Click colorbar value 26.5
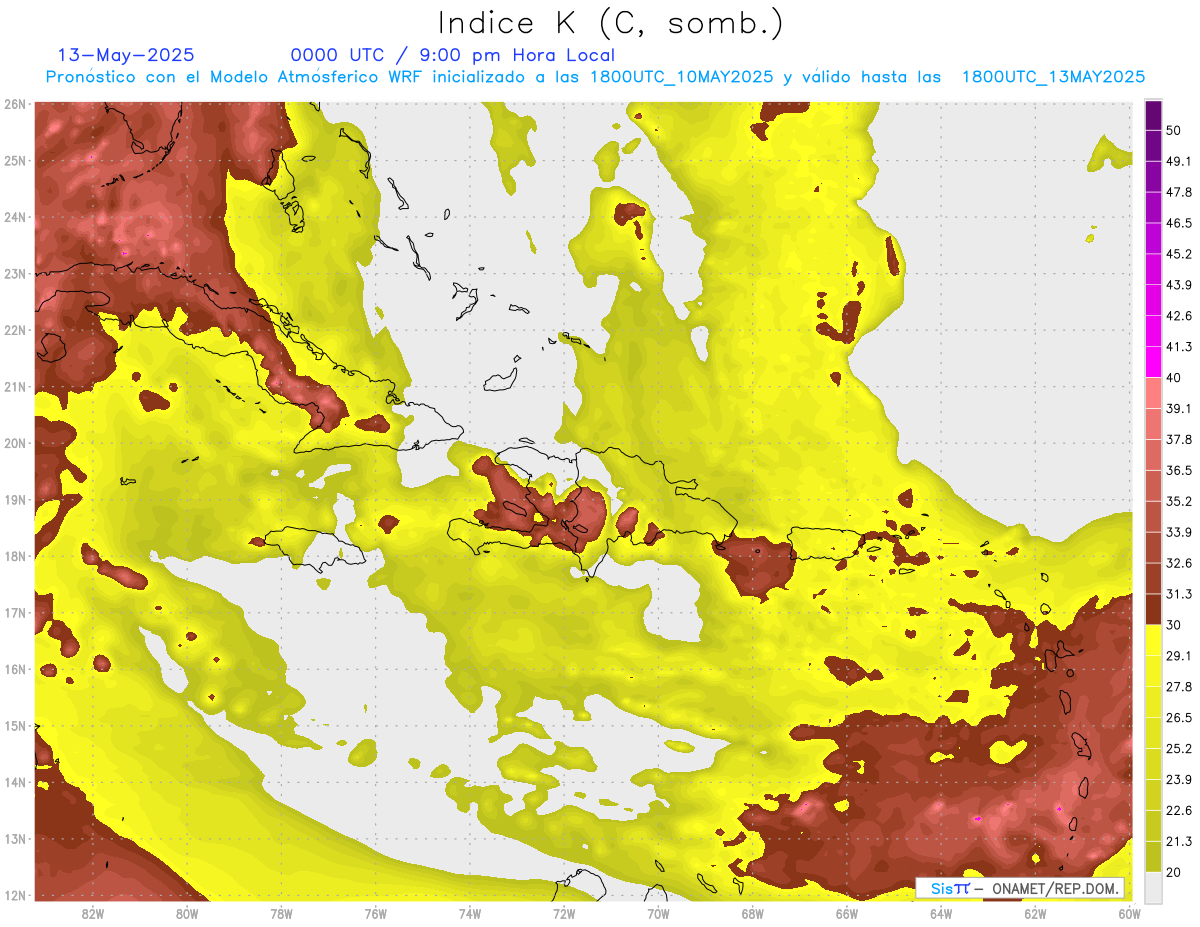The image size is (1200, 927). coord(1179,718)
